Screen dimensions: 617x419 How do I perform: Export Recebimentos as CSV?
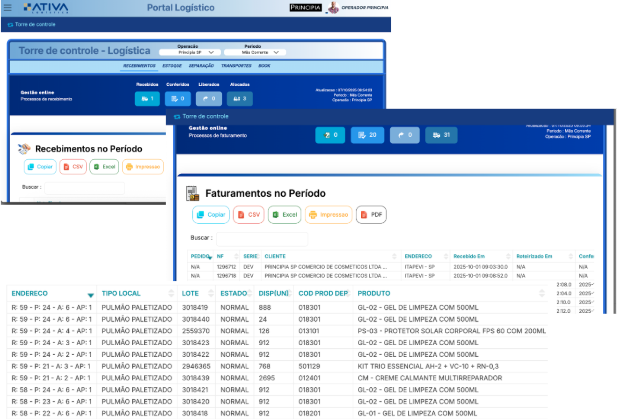[73, 167]
